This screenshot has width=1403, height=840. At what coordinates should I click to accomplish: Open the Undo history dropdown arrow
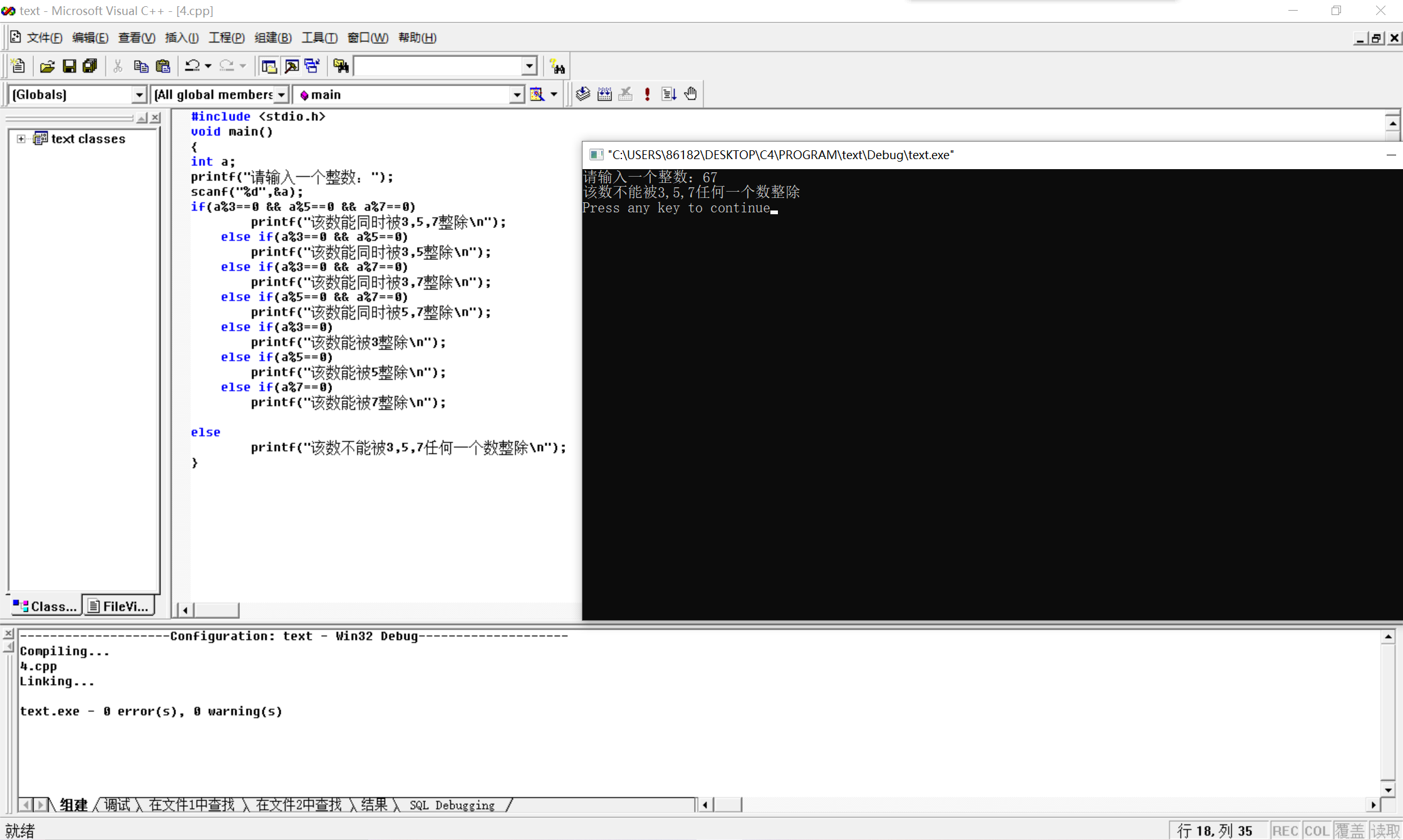[208, 66]
